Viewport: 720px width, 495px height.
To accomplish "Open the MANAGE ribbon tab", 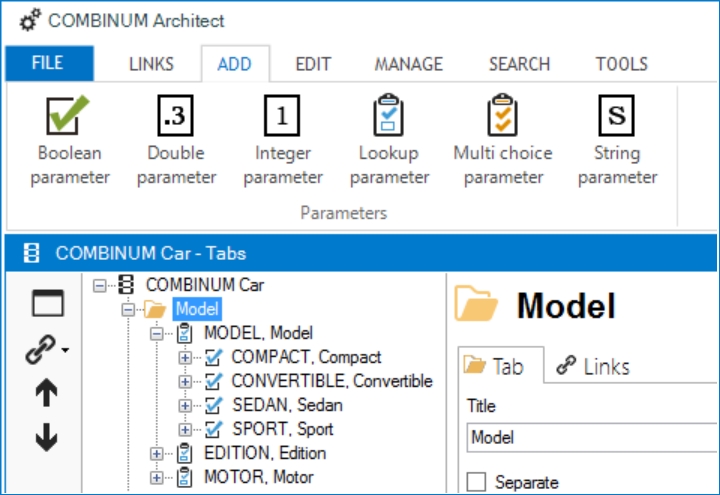I will 409,64.
